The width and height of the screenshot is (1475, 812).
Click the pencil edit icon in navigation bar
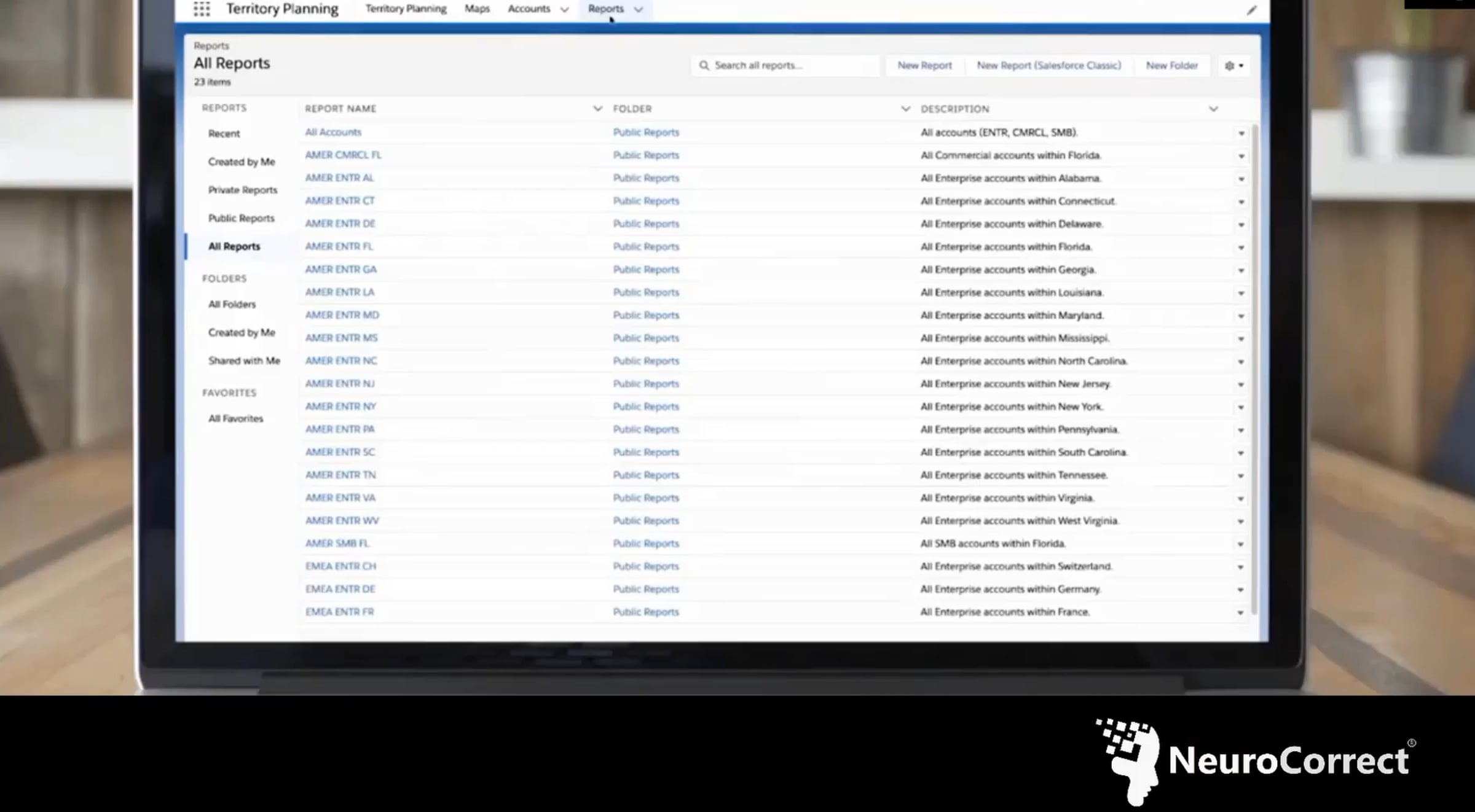coord(1251,10)
